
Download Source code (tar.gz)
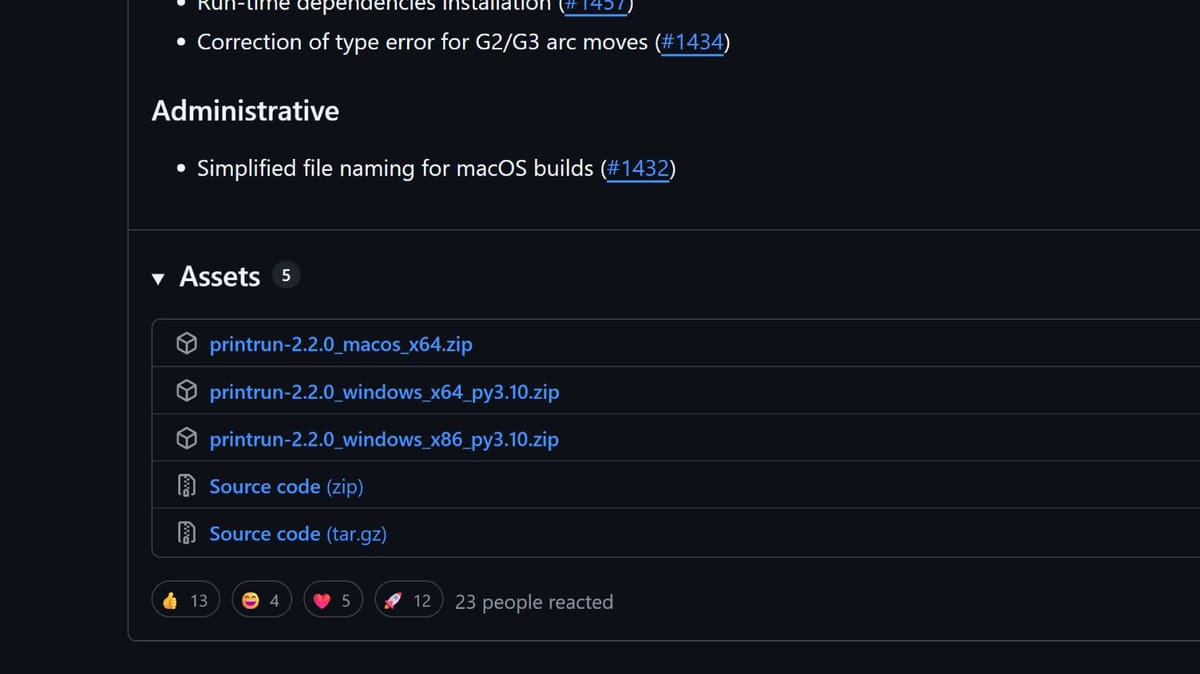(x=298, y=533)
